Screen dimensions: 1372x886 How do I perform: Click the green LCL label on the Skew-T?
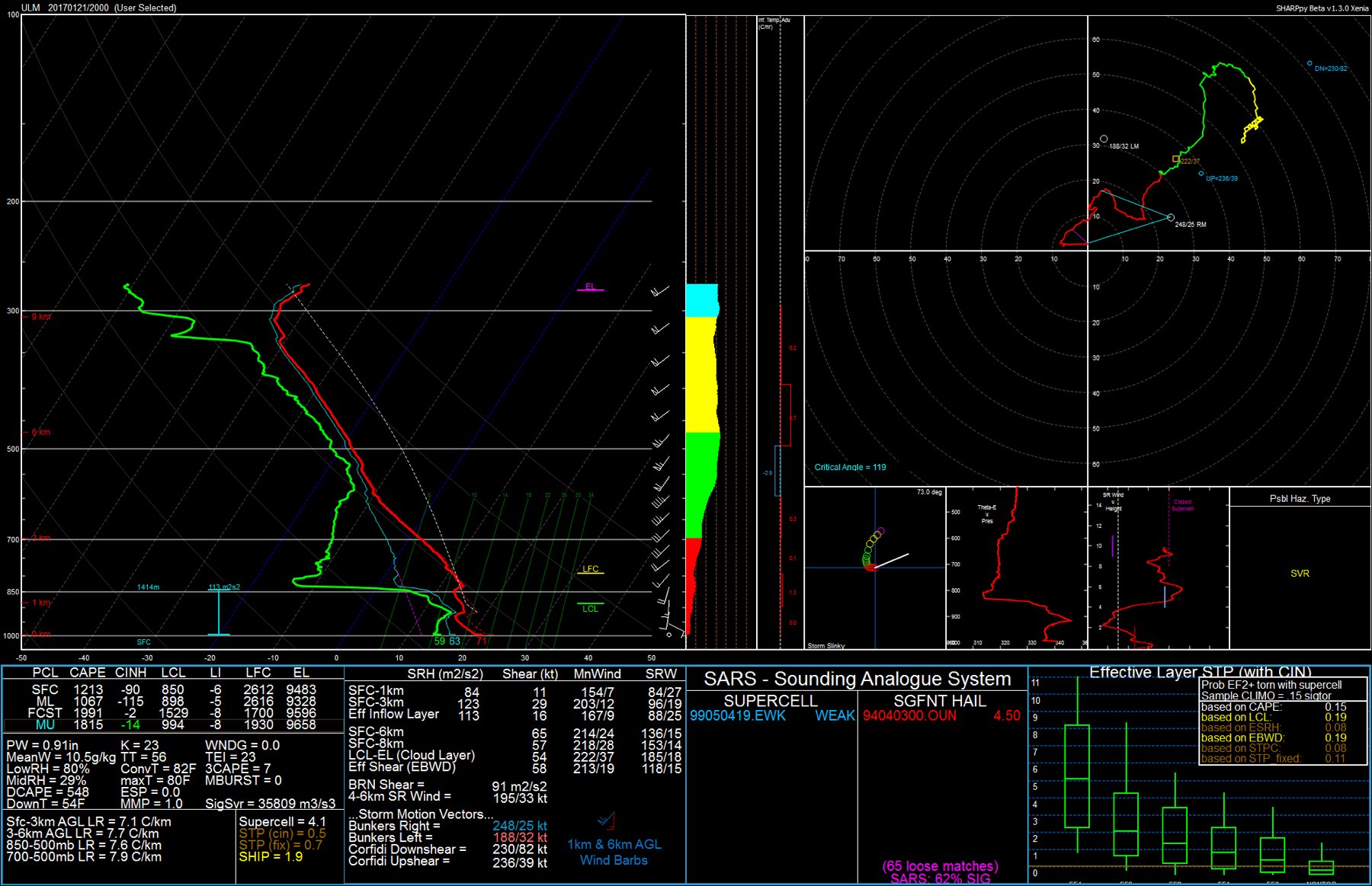pos(591,609)
